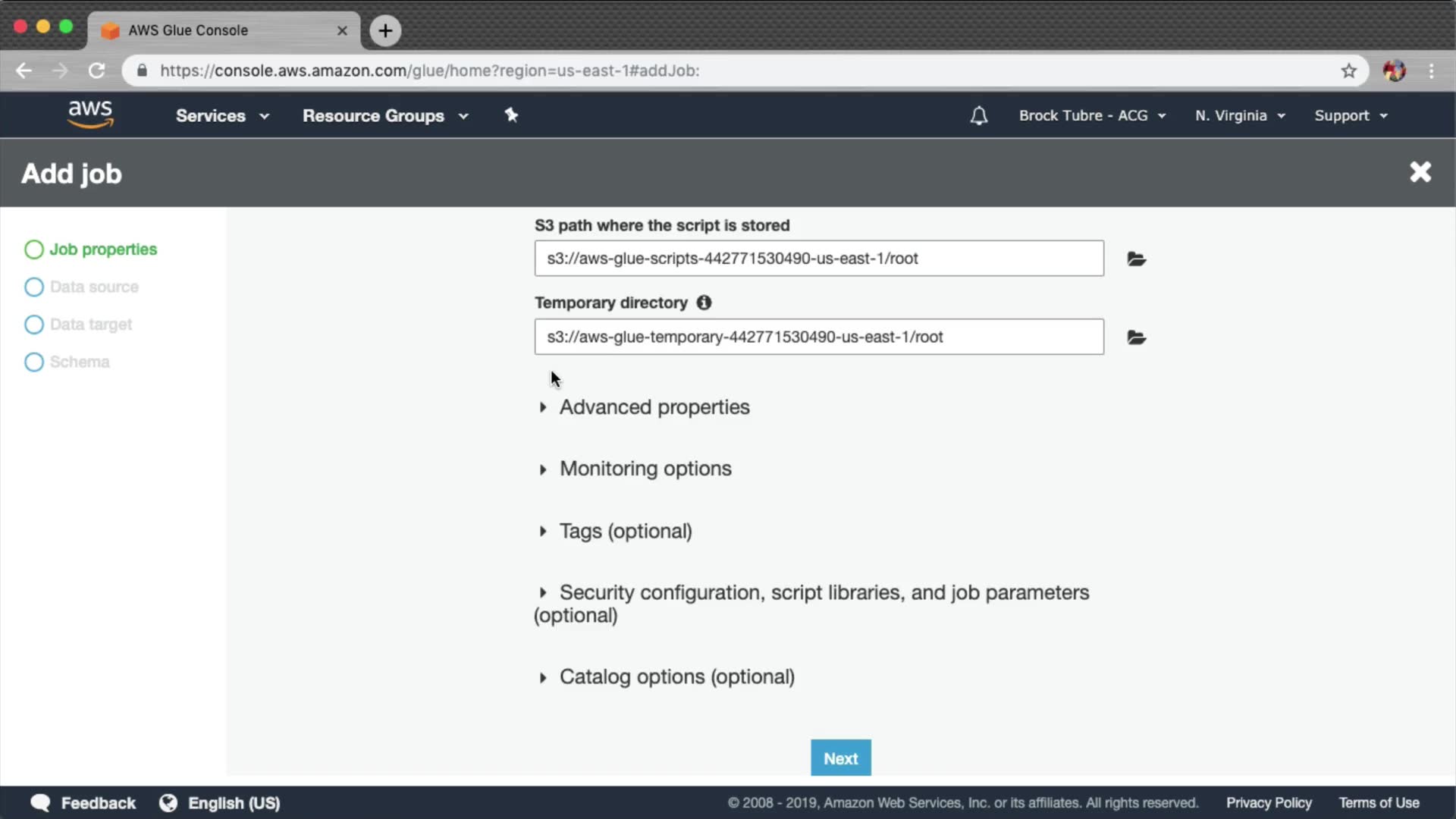Screen dimensions: 1456x819
Task: Browse folder for Temporary directory
Action: point(1136,337)
